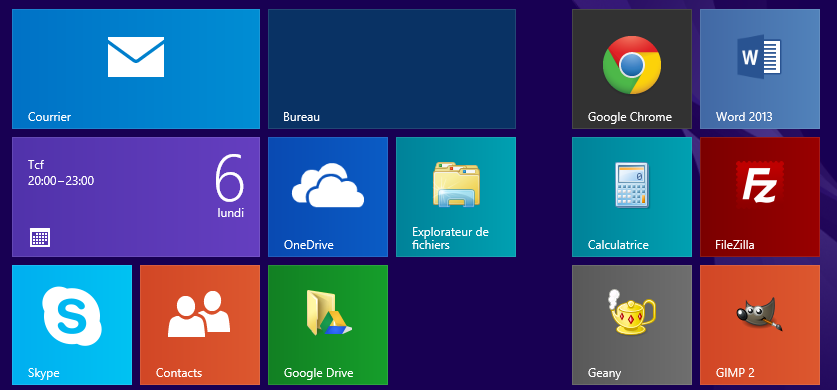The height and width of the screenshot is (390, 837).
Task: Open the Contacts people icon
Action: click(199, 314)
